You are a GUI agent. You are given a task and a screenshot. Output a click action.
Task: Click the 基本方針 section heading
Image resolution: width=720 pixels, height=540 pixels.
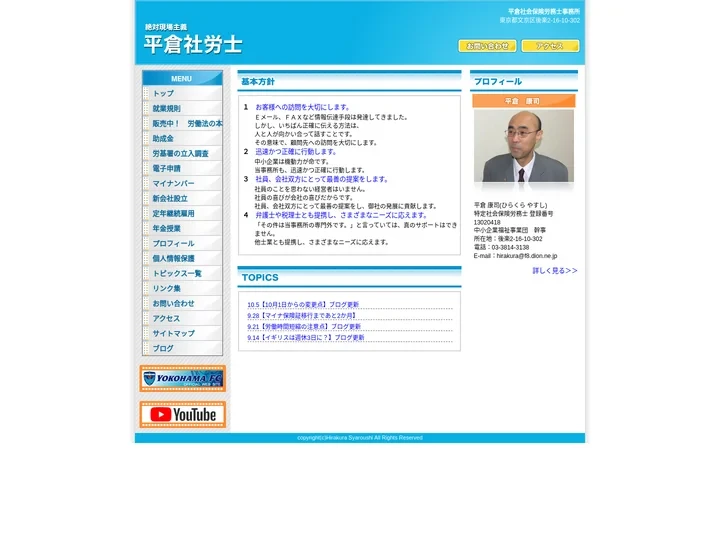tap(258, 82)
